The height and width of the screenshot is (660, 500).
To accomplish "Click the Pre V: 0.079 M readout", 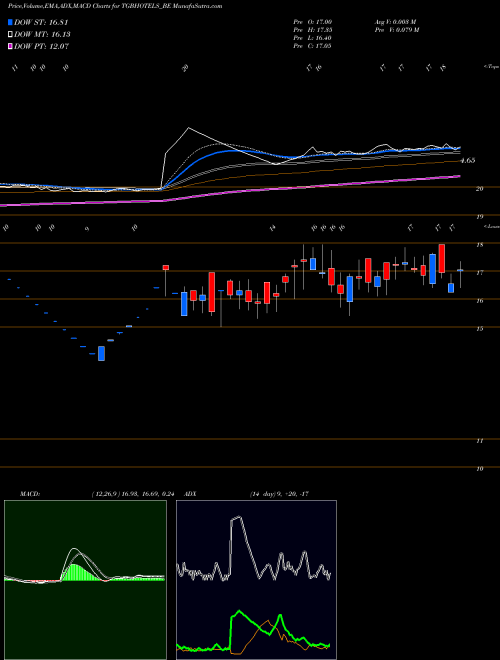I will coord(396,30).
